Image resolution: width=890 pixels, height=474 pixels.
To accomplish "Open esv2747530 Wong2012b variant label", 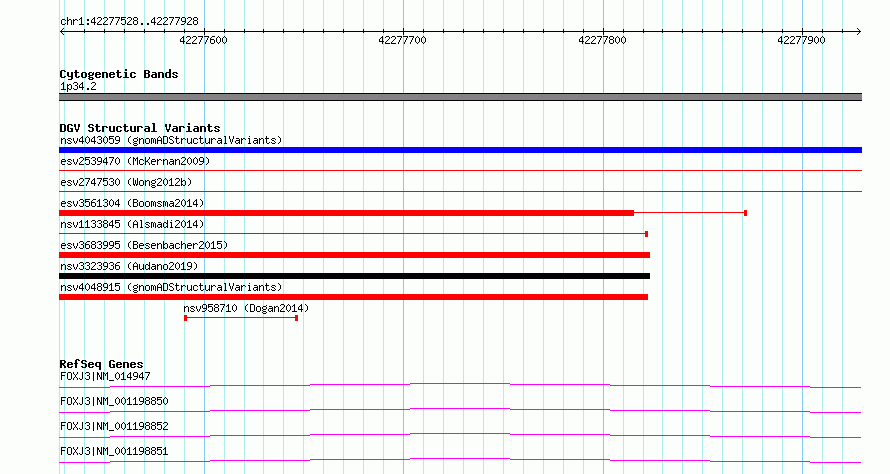I will (126, 182).
